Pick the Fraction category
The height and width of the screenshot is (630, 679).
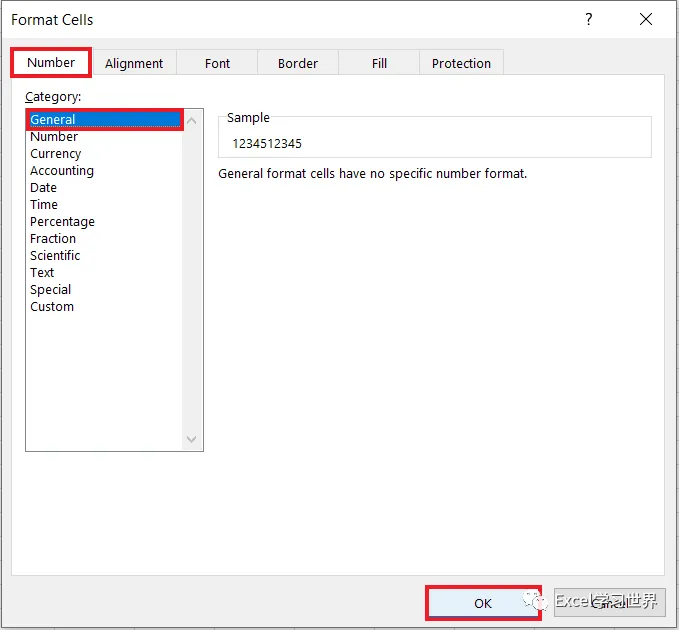point(105,239)
